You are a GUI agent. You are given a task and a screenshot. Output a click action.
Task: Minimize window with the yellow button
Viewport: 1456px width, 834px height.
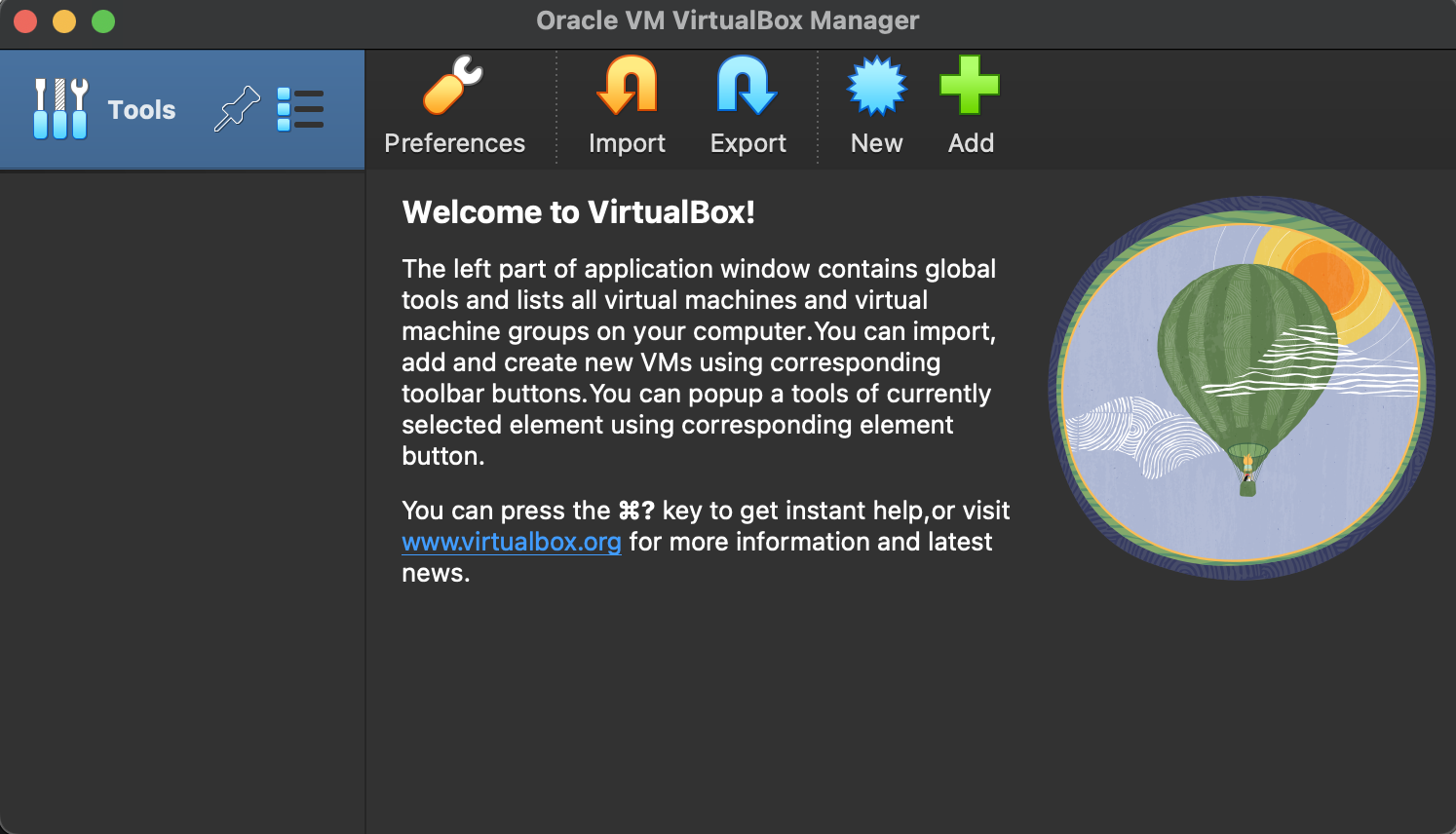pyautogui.click(x=64, y=21)
